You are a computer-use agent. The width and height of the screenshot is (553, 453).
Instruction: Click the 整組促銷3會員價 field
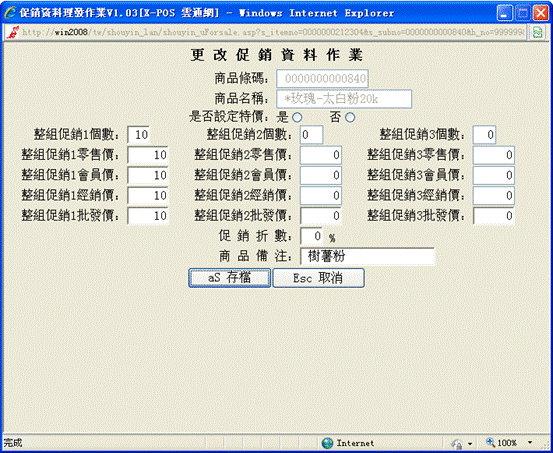493,175
